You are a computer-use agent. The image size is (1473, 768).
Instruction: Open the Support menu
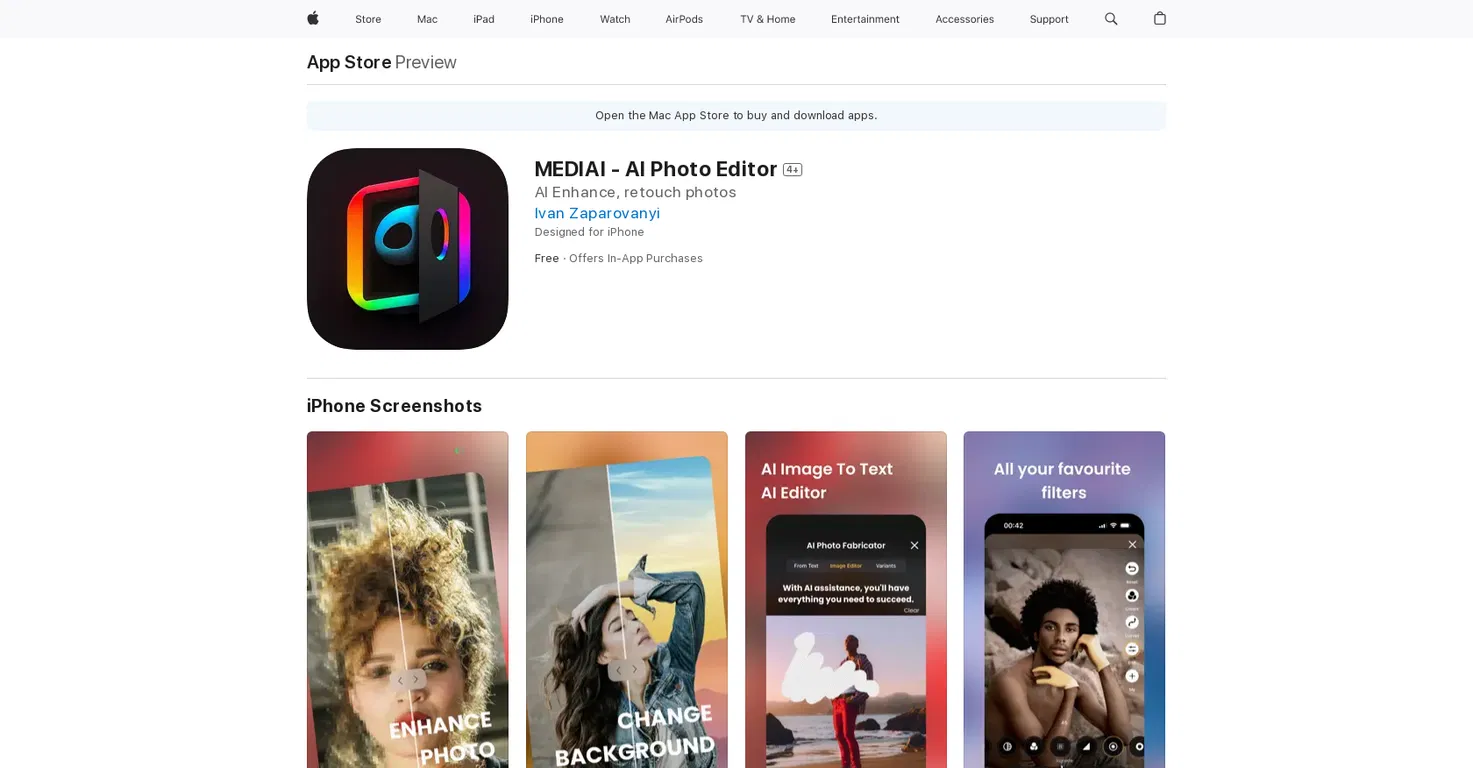(x=1049, y=19)
